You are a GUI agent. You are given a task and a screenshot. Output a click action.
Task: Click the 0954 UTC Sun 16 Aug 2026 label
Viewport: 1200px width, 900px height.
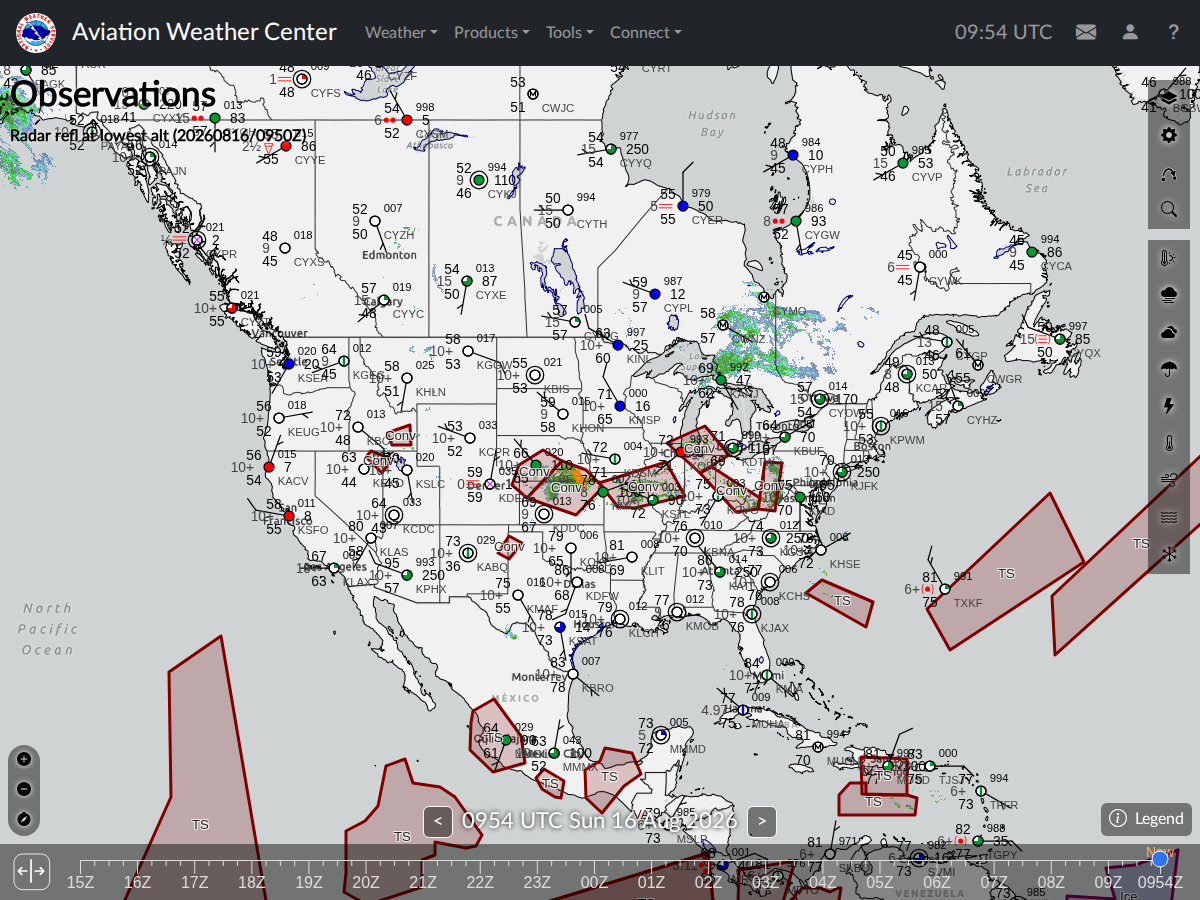(x=599, y=821)
